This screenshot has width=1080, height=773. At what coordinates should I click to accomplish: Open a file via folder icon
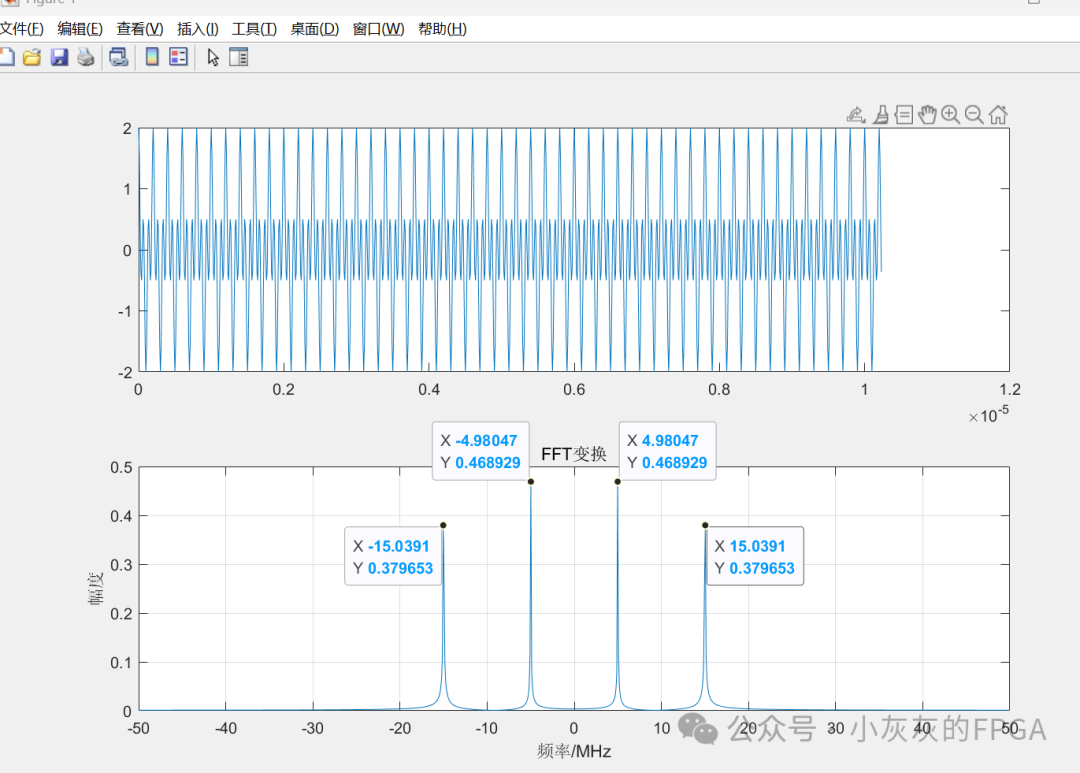(x=32, y=57)
